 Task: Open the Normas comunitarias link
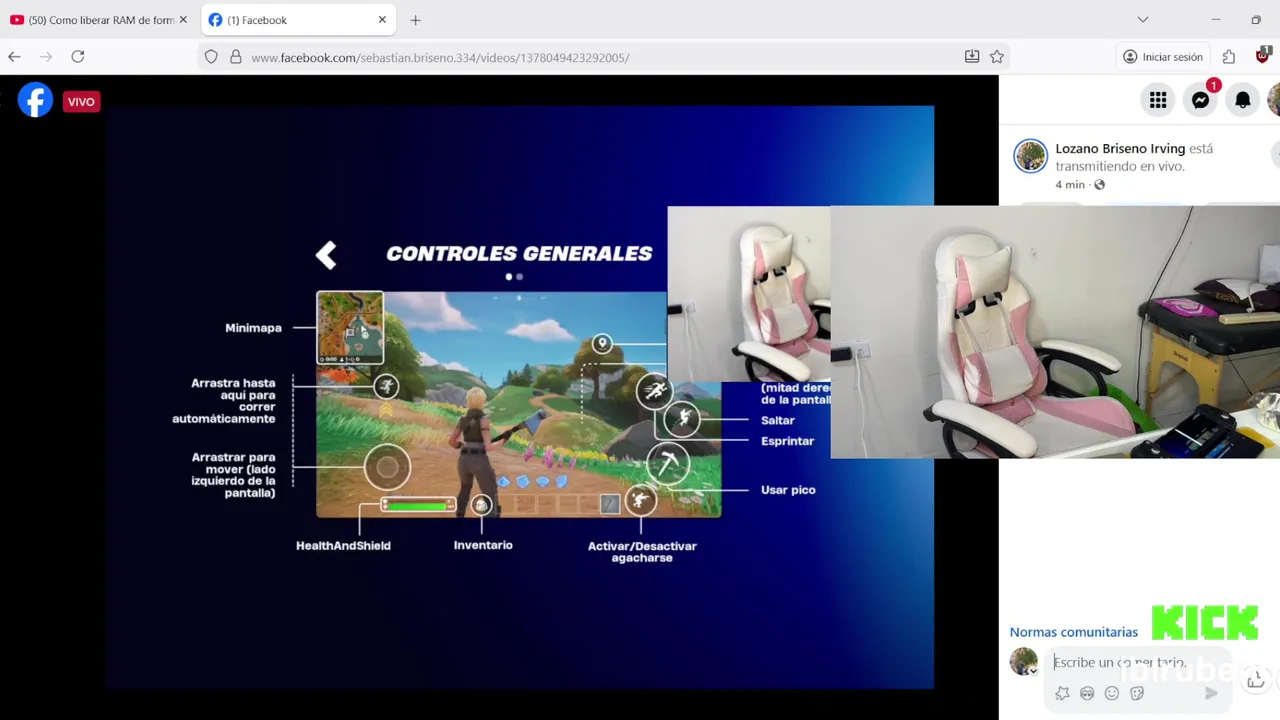tap(1073, 632)
